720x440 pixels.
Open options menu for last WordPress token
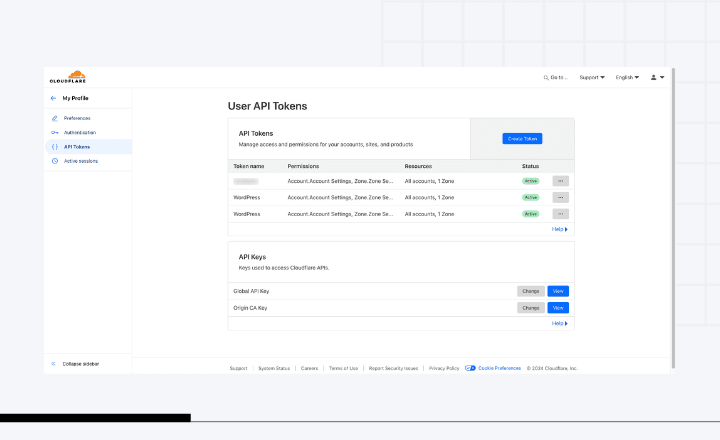click(x=560, y=213)
